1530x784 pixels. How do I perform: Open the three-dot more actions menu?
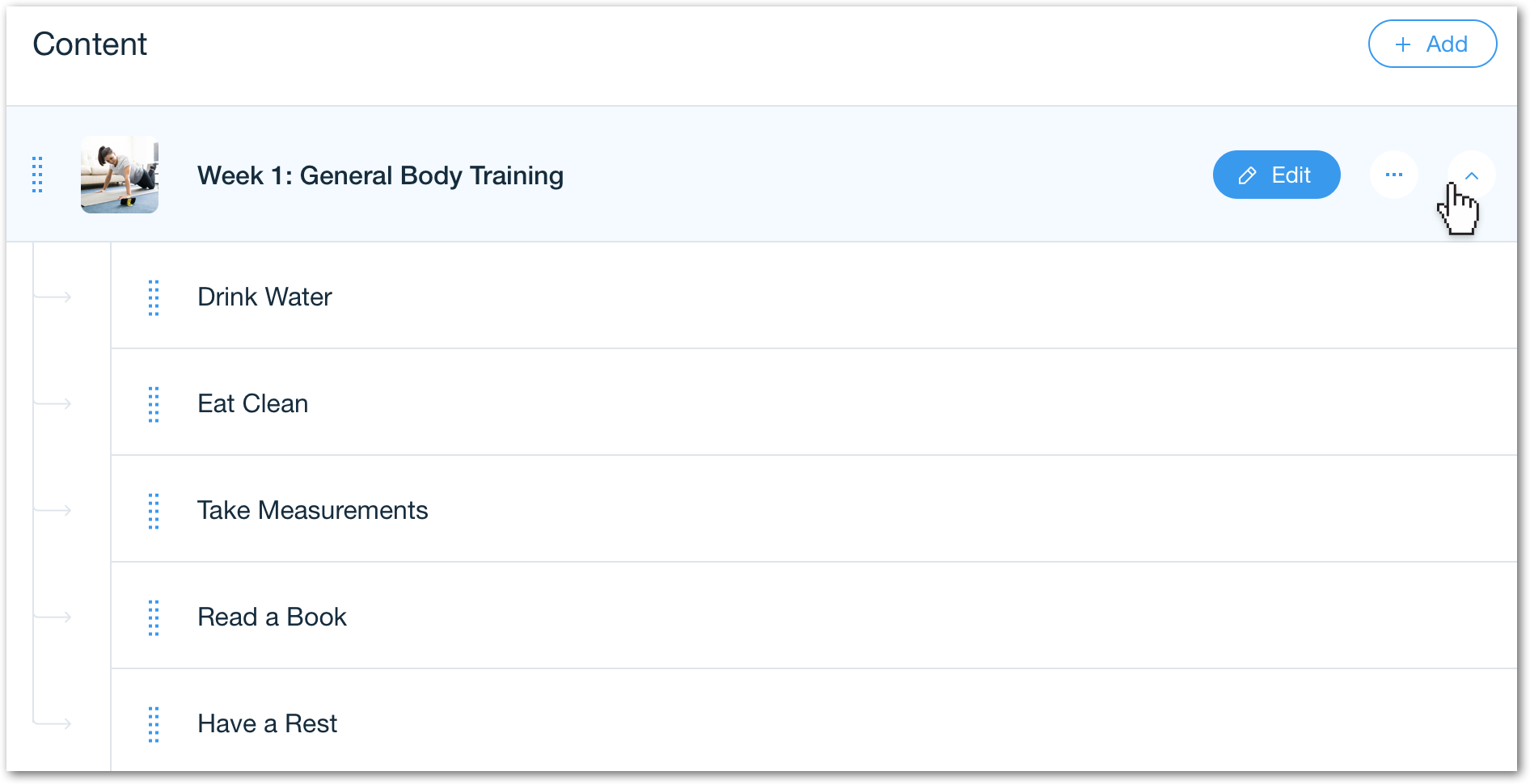coord(1394,175)
